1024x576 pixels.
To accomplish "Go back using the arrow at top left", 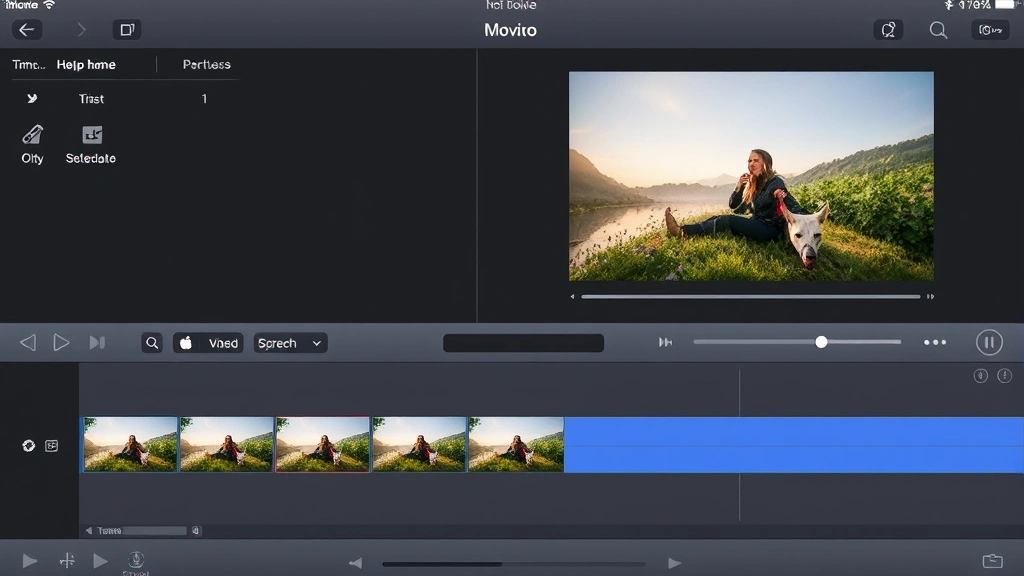I will point(27,30).
